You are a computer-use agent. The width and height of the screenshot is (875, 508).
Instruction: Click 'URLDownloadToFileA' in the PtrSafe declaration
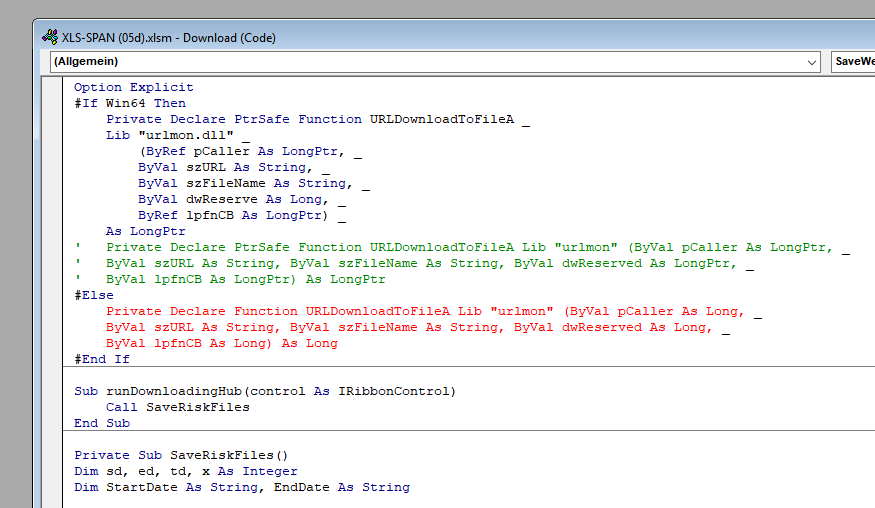point(441,119)
